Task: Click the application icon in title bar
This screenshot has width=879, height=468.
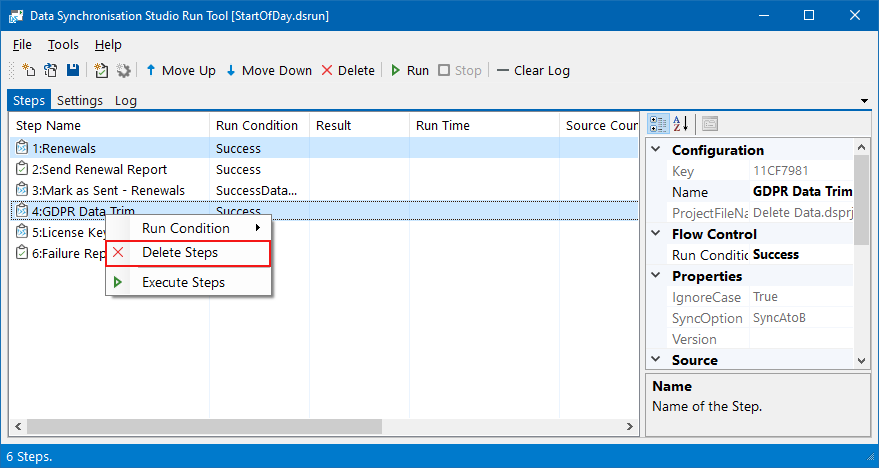Action: click(16, 16)
